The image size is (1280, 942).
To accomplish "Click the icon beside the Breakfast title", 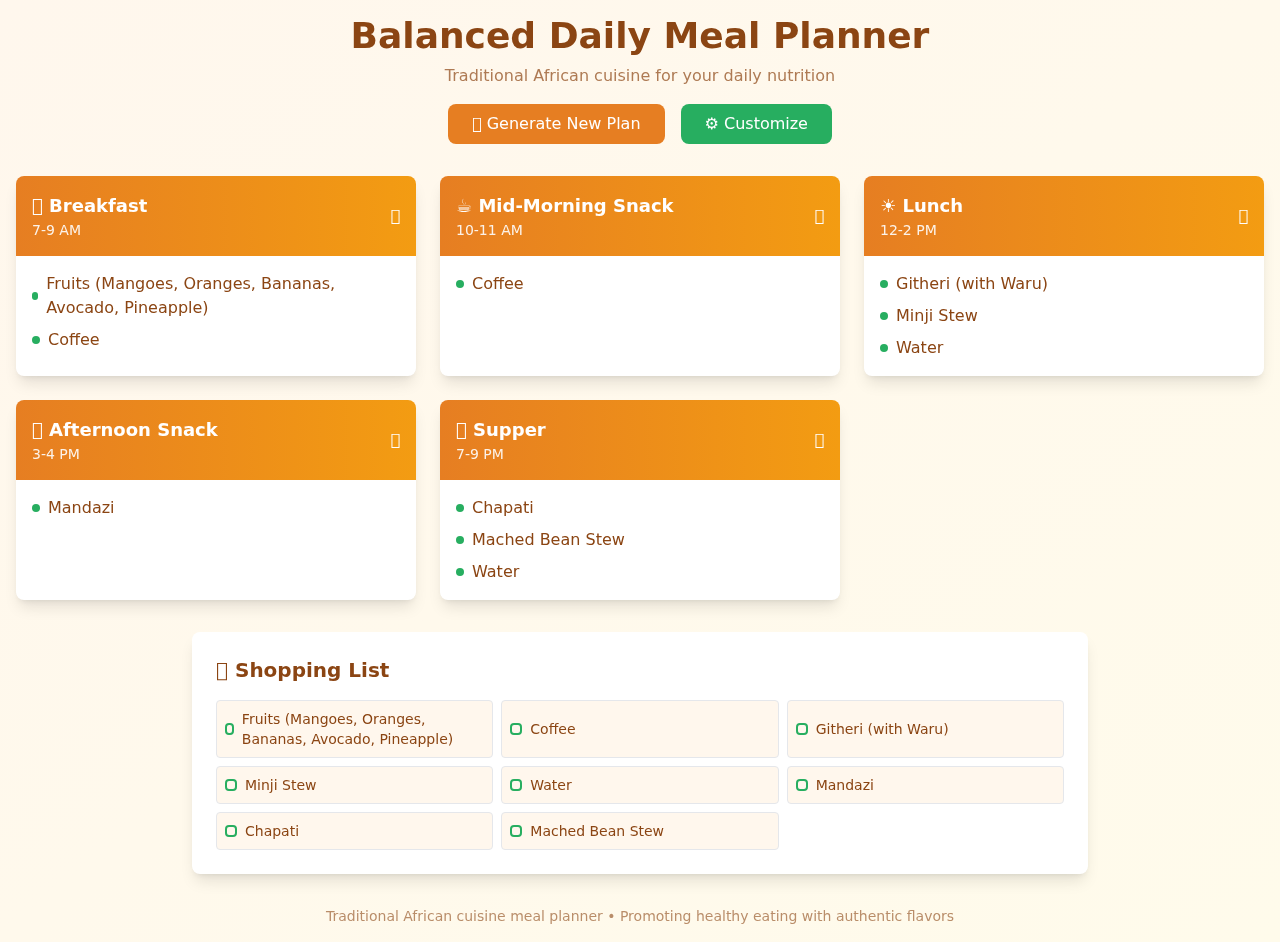I will (x=37, y=205).
